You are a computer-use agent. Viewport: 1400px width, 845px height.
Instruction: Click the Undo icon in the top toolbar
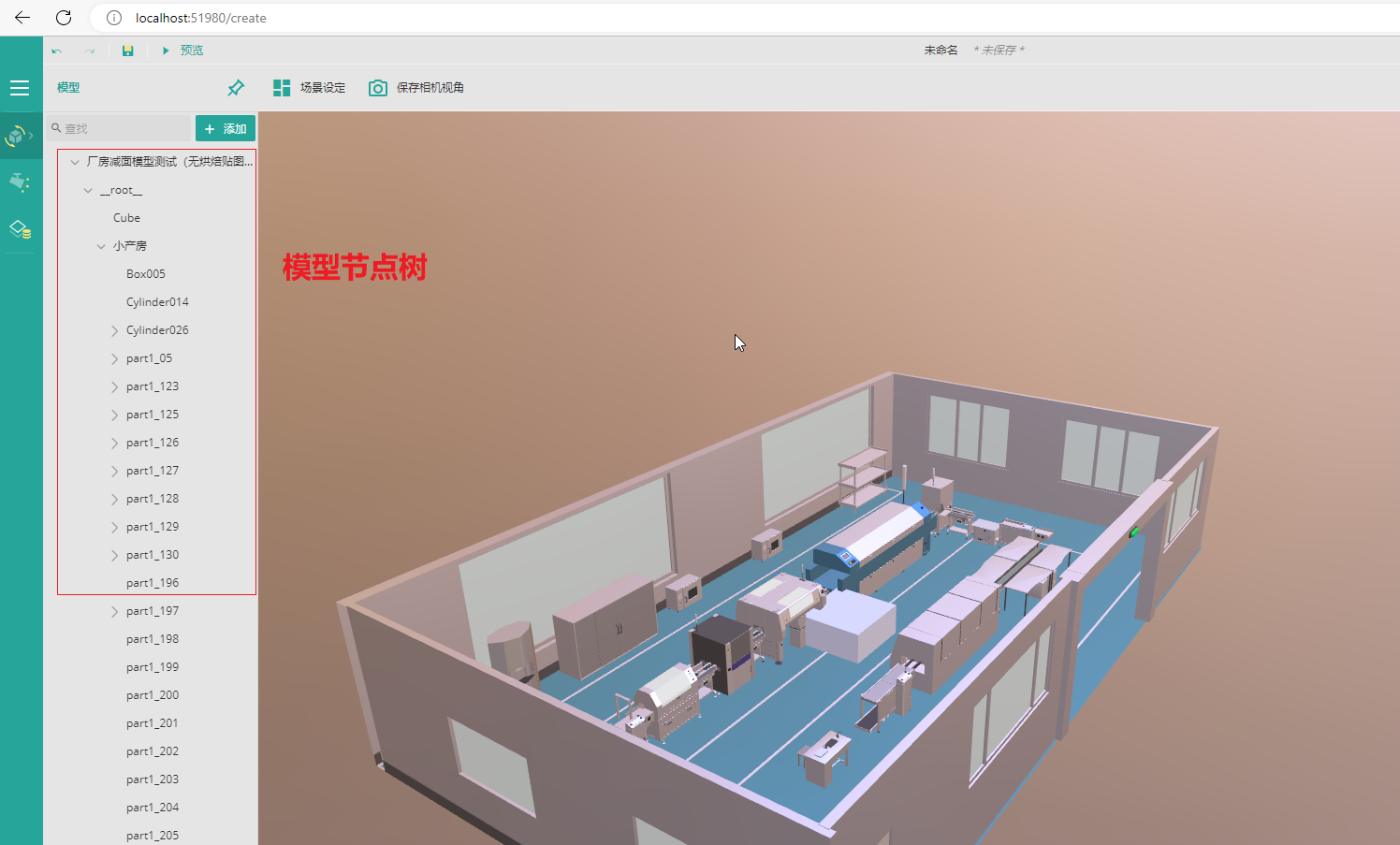pos(56,51)
